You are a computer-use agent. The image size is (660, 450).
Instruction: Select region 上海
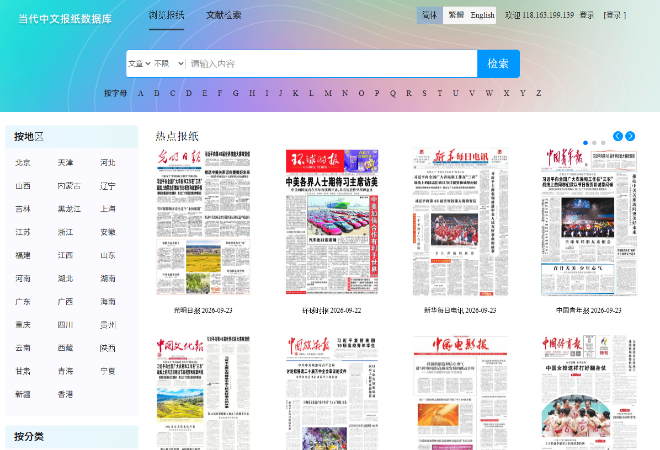tap(108, 209)
